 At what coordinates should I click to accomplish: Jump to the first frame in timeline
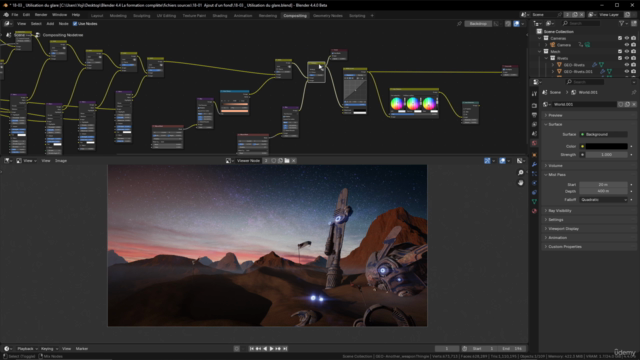251,349
